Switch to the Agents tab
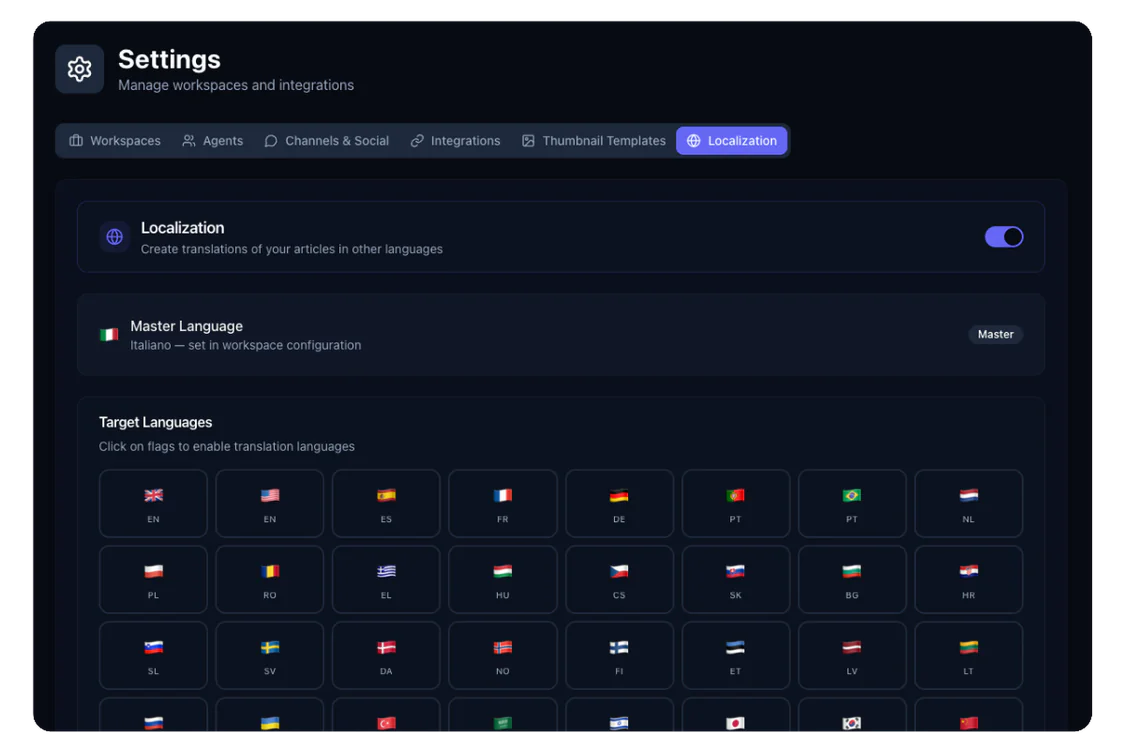 (212, 141)
